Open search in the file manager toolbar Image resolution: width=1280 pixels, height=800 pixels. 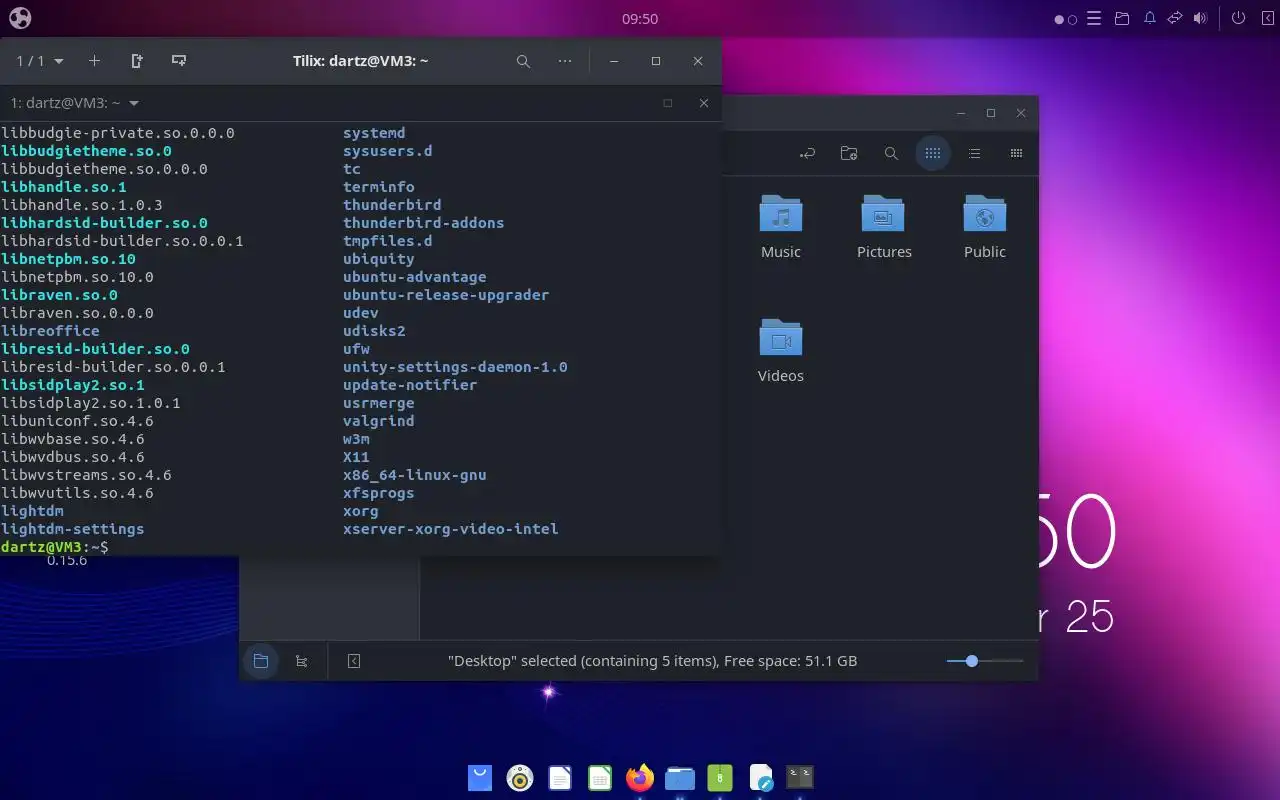tap(891, 153)
